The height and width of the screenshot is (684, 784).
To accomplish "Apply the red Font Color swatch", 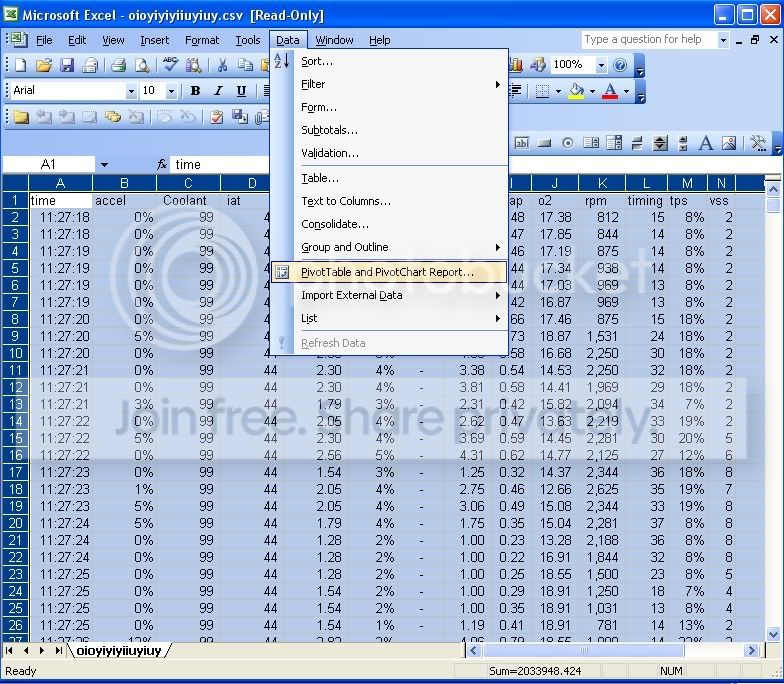I will pyautogui.click(x=610, y=91).
